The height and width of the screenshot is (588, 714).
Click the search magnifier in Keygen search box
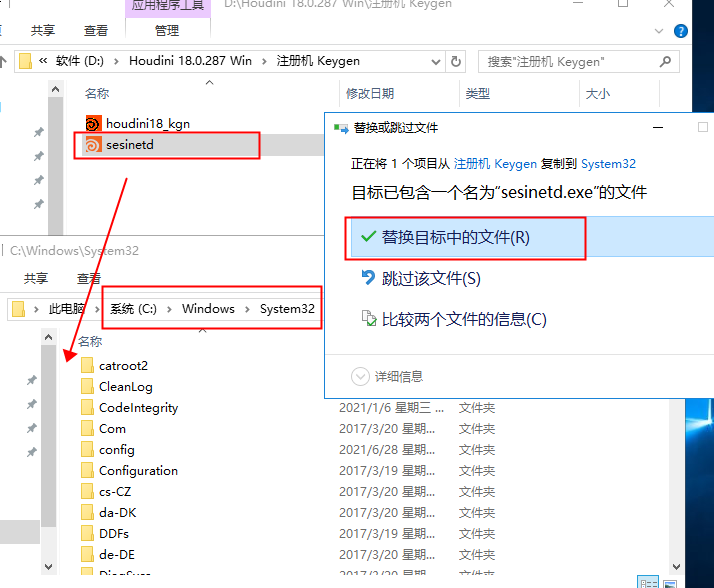point(665,61)
